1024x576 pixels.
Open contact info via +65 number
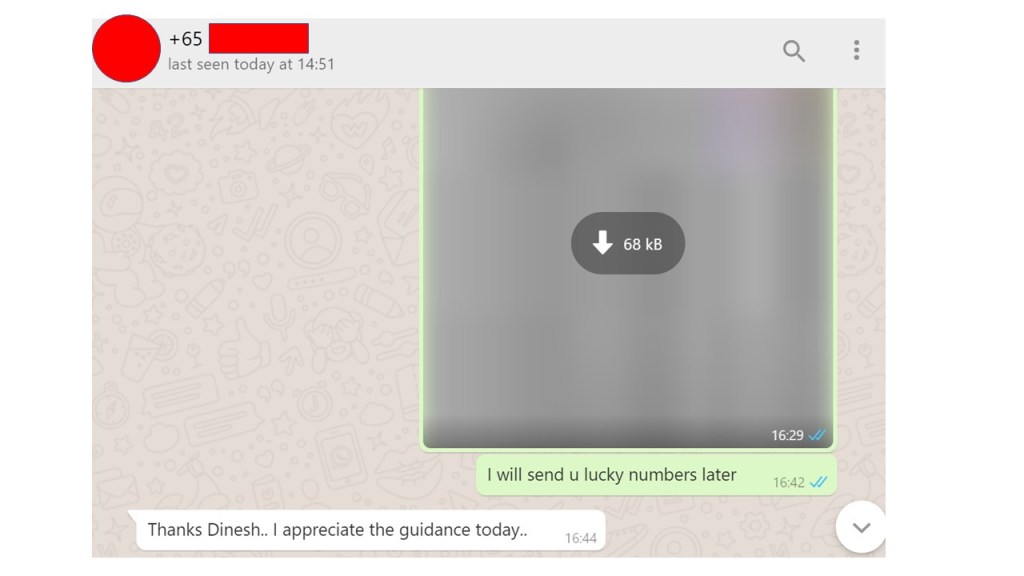click(185, 39)
